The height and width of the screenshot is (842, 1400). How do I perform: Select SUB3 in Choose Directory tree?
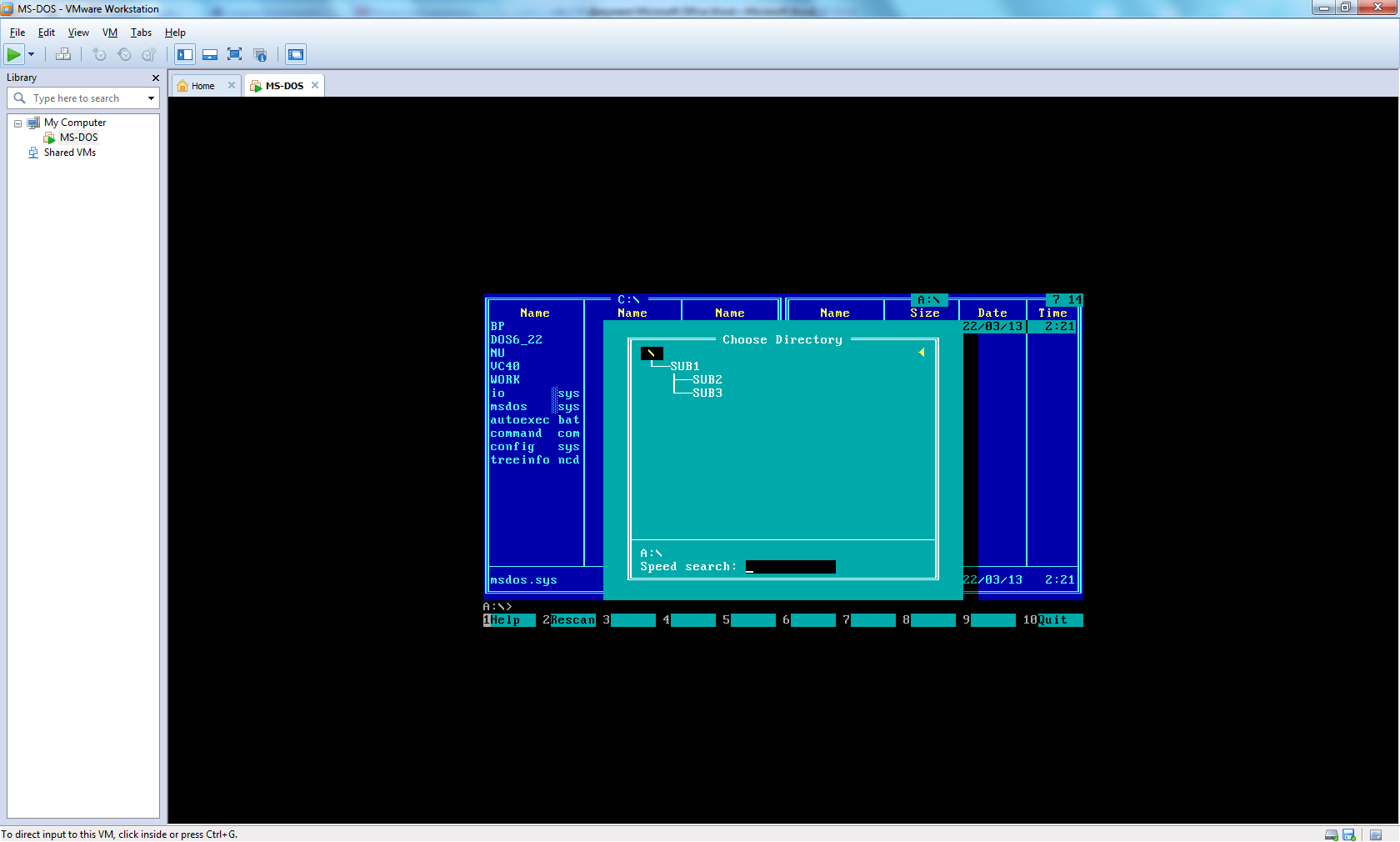[707, 393]
